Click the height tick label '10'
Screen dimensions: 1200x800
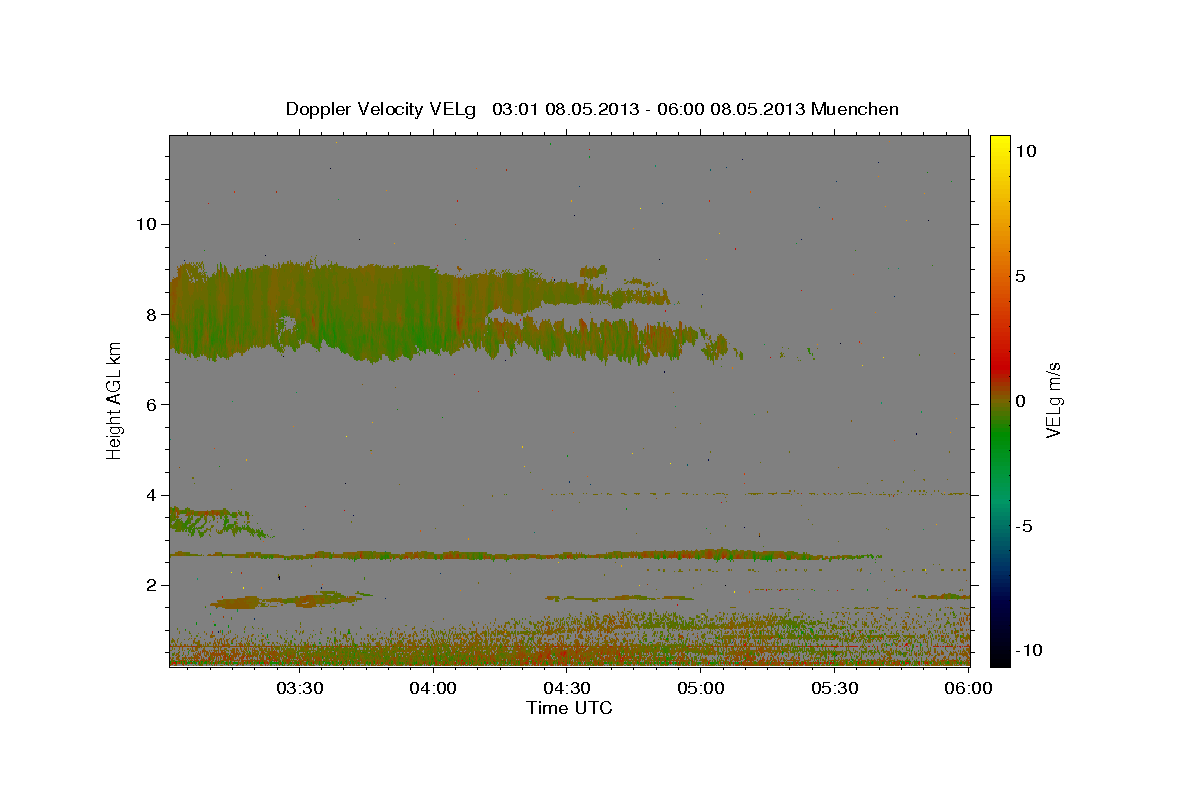pos(146,224)
